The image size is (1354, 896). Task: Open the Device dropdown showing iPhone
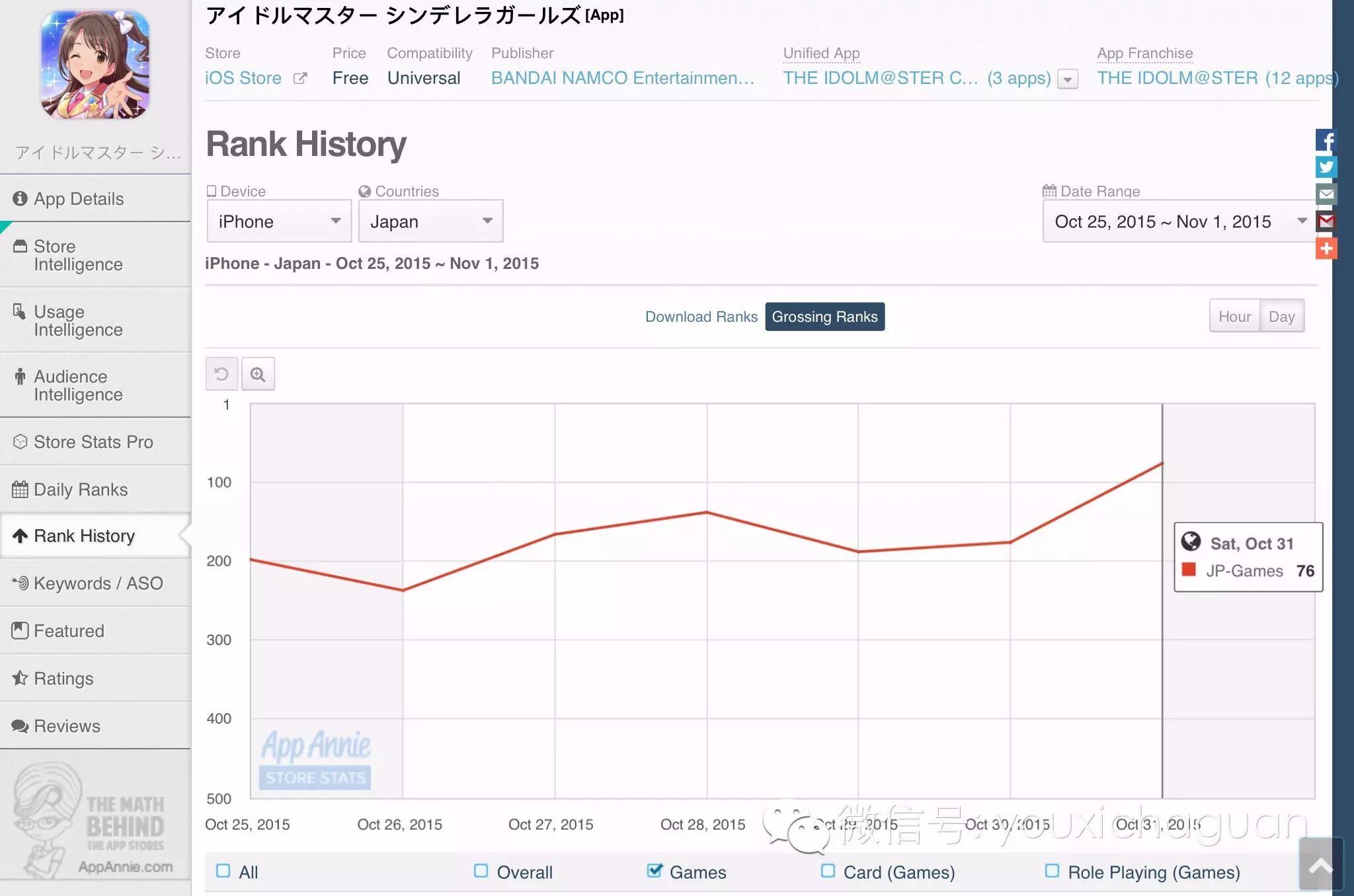click(278, 221)
